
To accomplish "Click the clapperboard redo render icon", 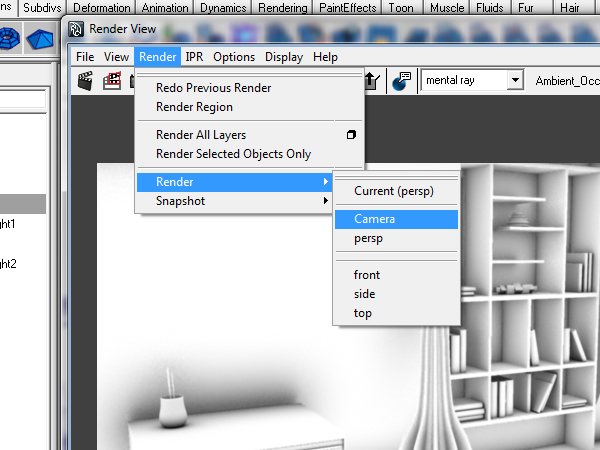I will (85, 81).
